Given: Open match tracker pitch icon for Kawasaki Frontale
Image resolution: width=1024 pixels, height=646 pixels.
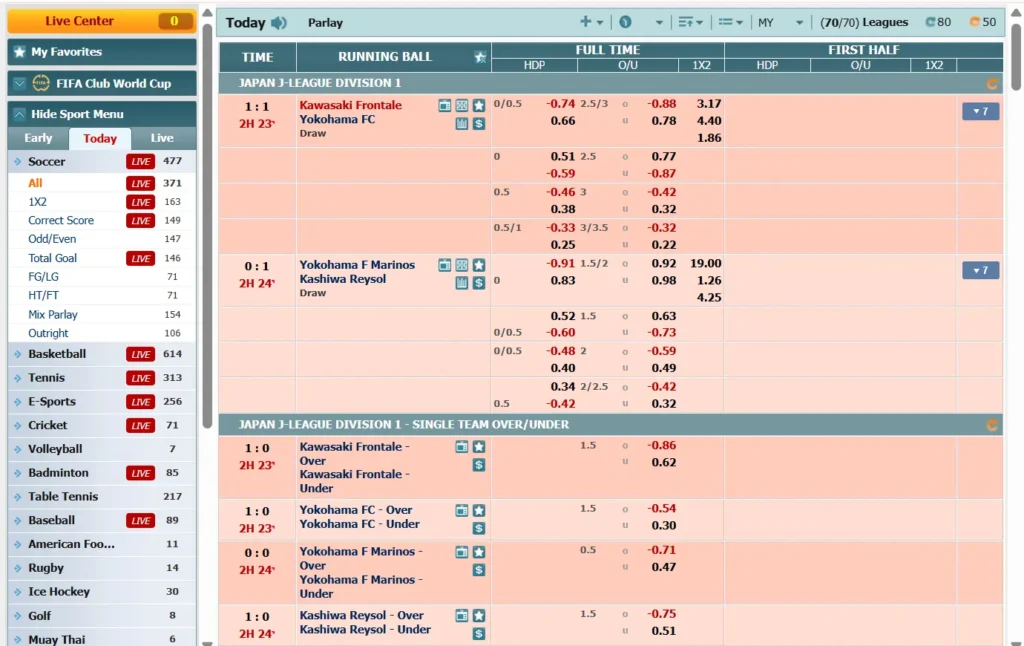Looking at the screenshot, I should click(462, 106).
